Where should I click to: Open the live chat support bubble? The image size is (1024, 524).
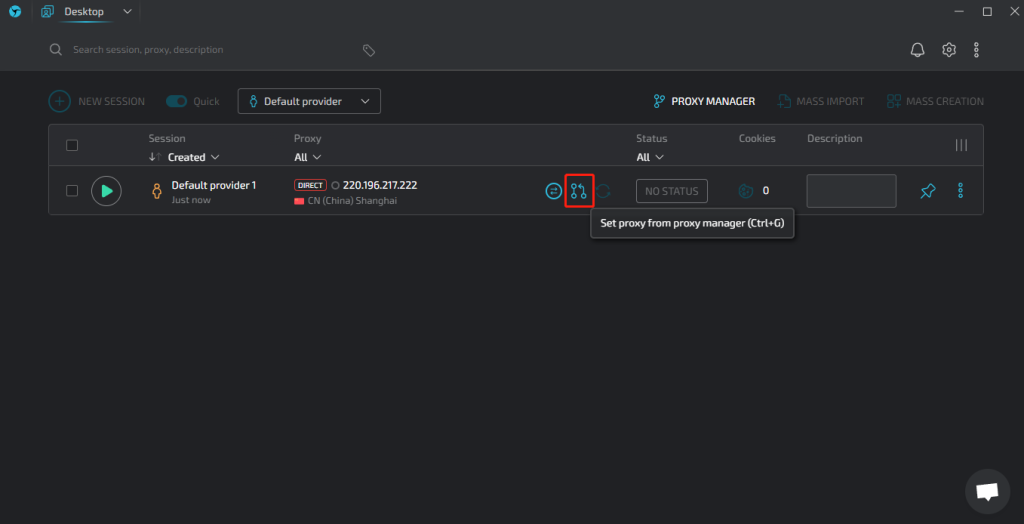987,491
